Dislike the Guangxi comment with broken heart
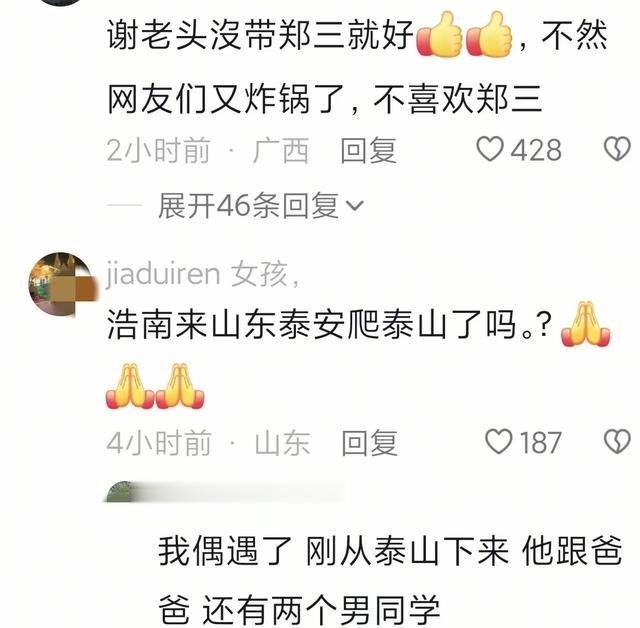The image size is (640, 628). tap(617, 149)
